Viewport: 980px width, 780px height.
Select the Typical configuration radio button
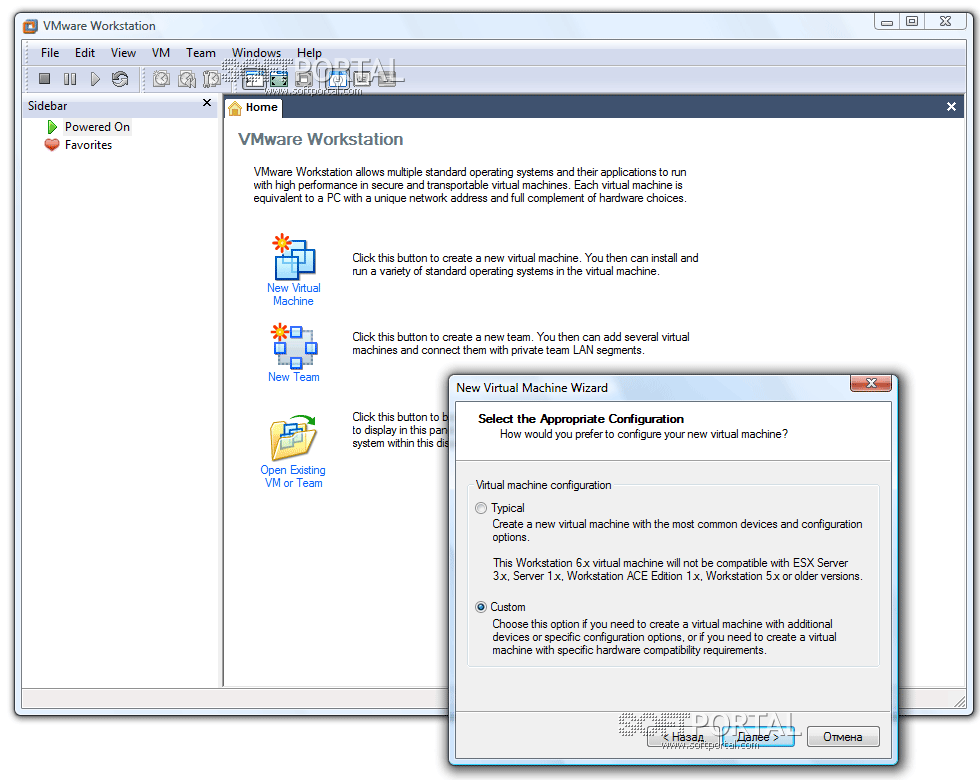pos(481,508)
